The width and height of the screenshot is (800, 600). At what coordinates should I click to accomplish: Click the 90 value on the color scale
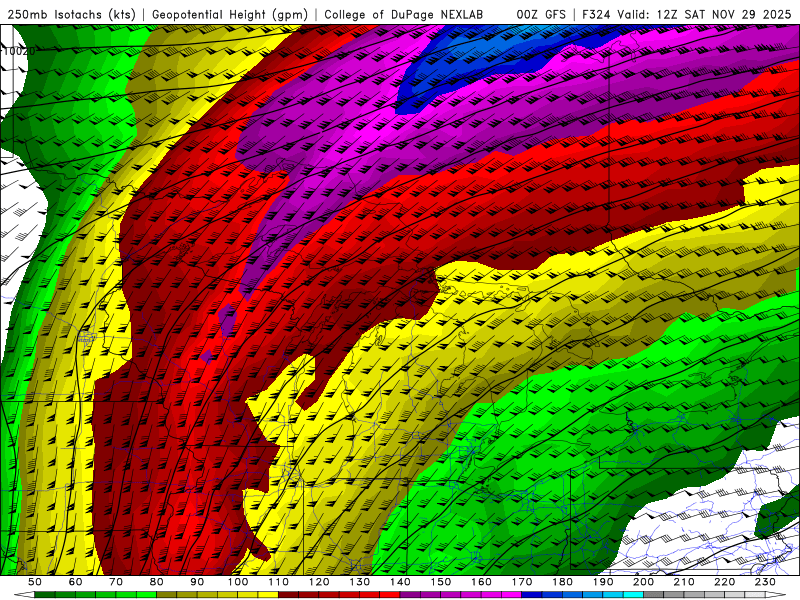(x=197, y=582)
